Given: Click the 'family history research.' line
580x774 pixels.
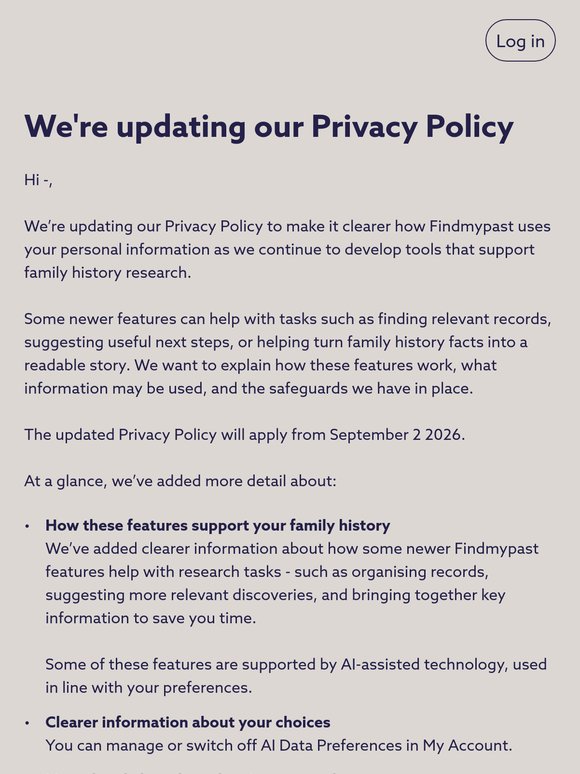Looking at the screenshot, I should [108, 273].
